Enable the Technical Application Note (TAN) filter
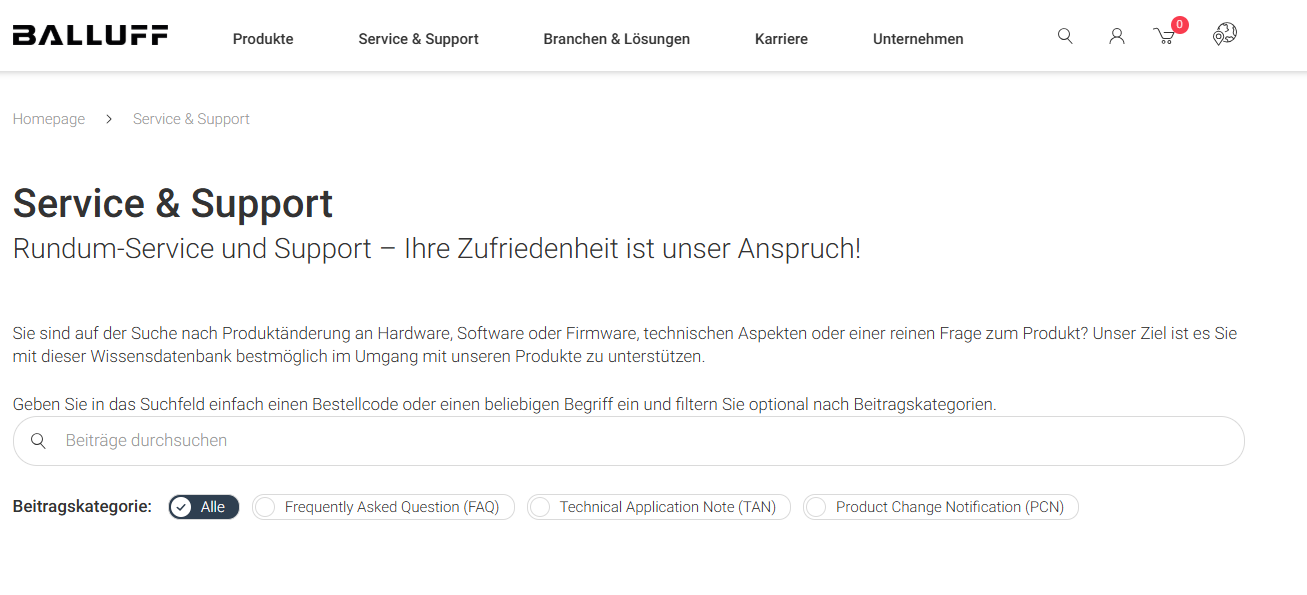Screen dimensions: 1307x595 658,507
